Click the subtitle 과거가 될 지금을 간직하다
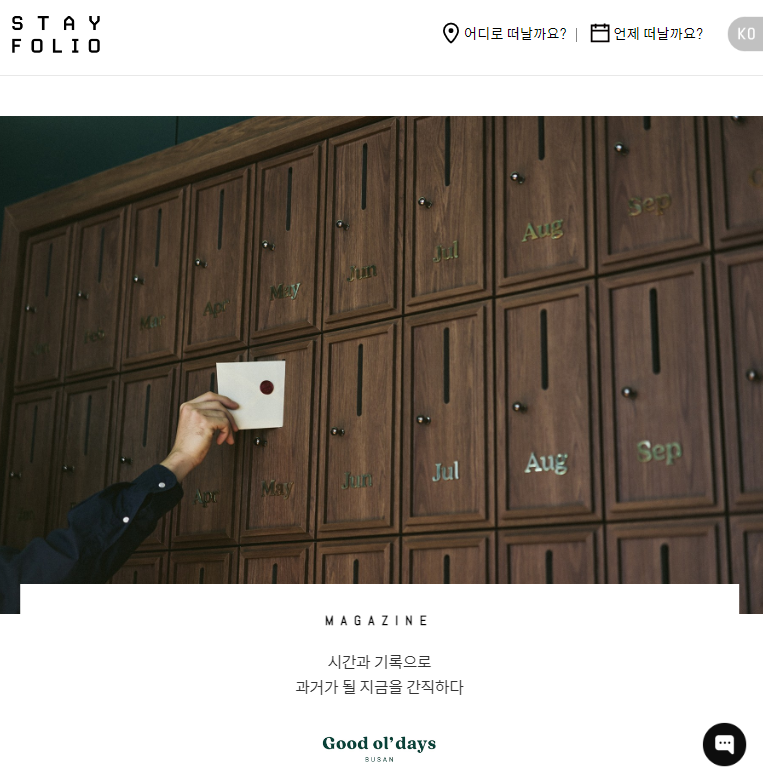 379,687
